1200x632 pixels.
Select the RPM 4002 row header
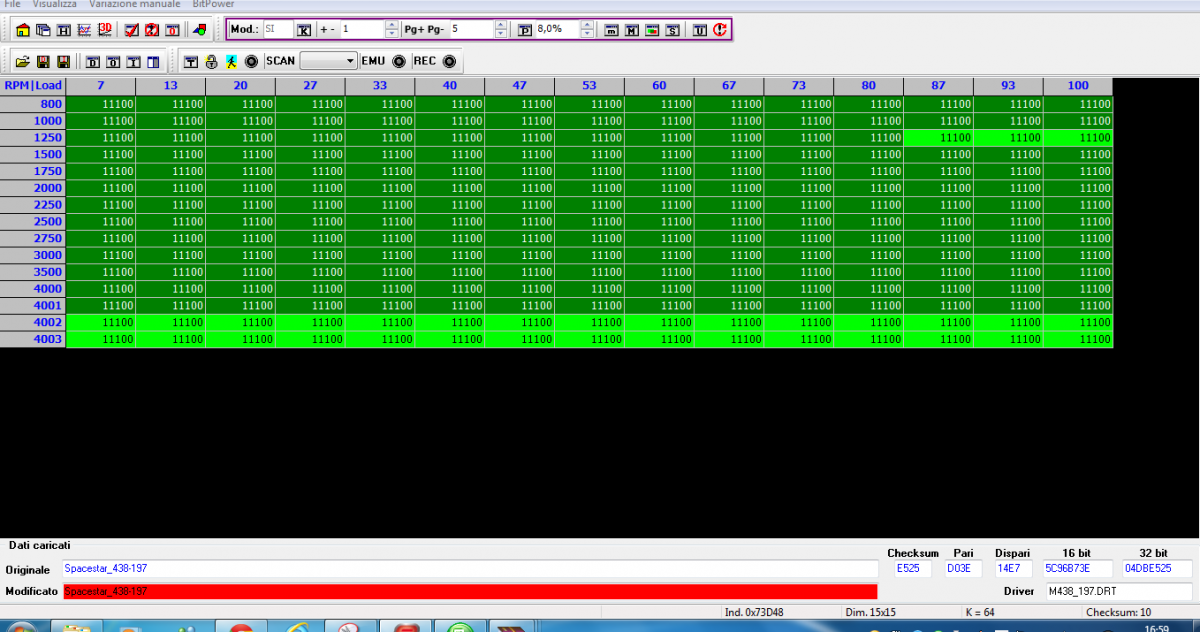pos(33,322)
